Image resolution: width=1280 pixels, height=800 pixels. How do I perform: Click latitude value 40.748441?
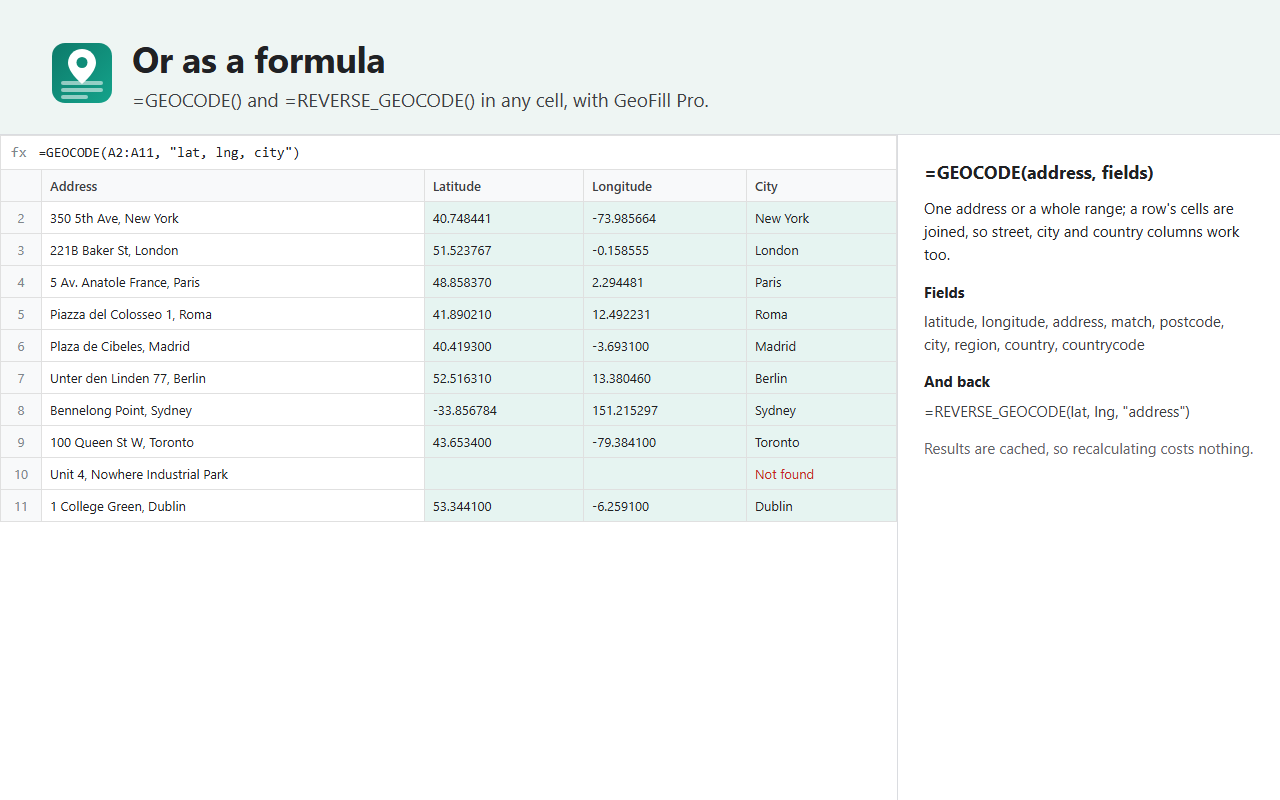coord(504,218)
